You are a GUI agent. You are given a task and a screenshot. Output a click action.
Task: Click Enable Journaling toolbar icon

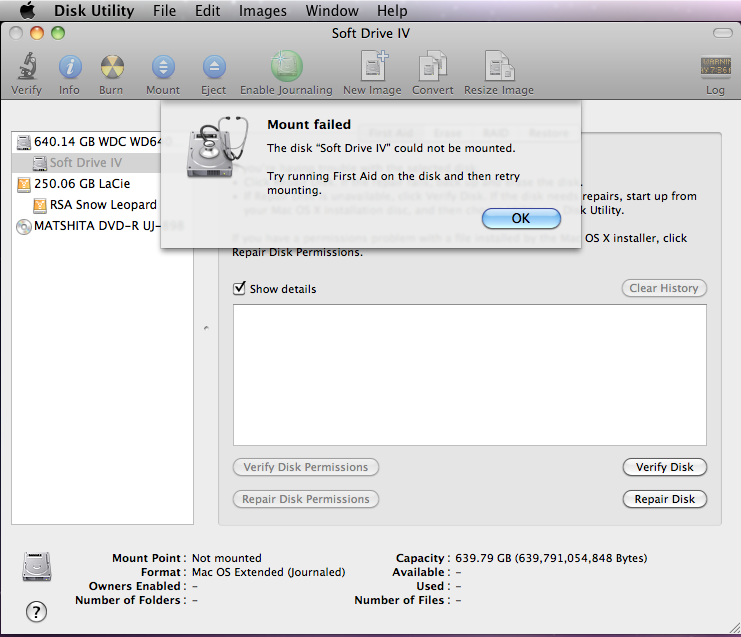[x=286, y=66]
